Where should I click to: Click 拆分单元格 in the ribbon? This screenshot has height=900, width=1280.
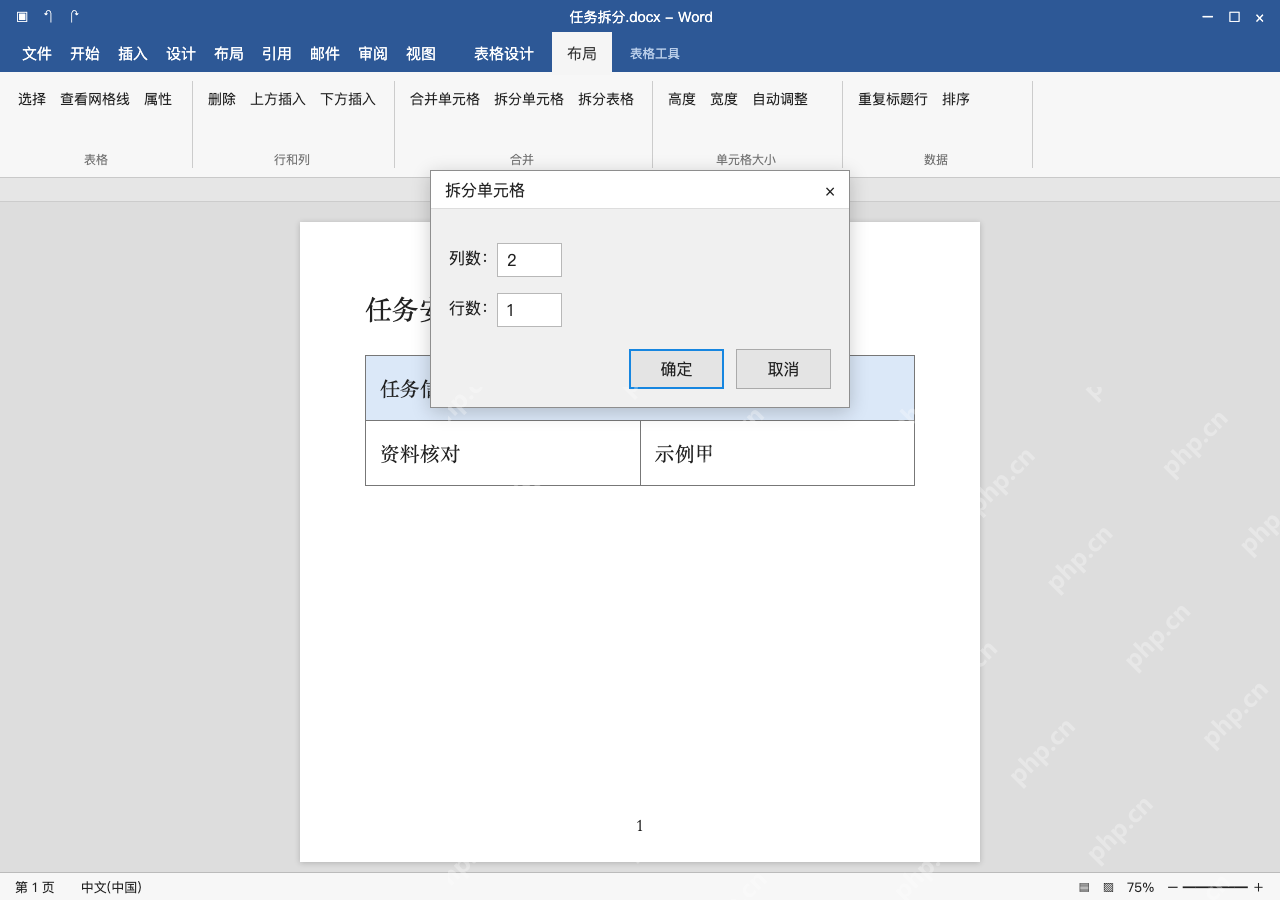point(529,99)
